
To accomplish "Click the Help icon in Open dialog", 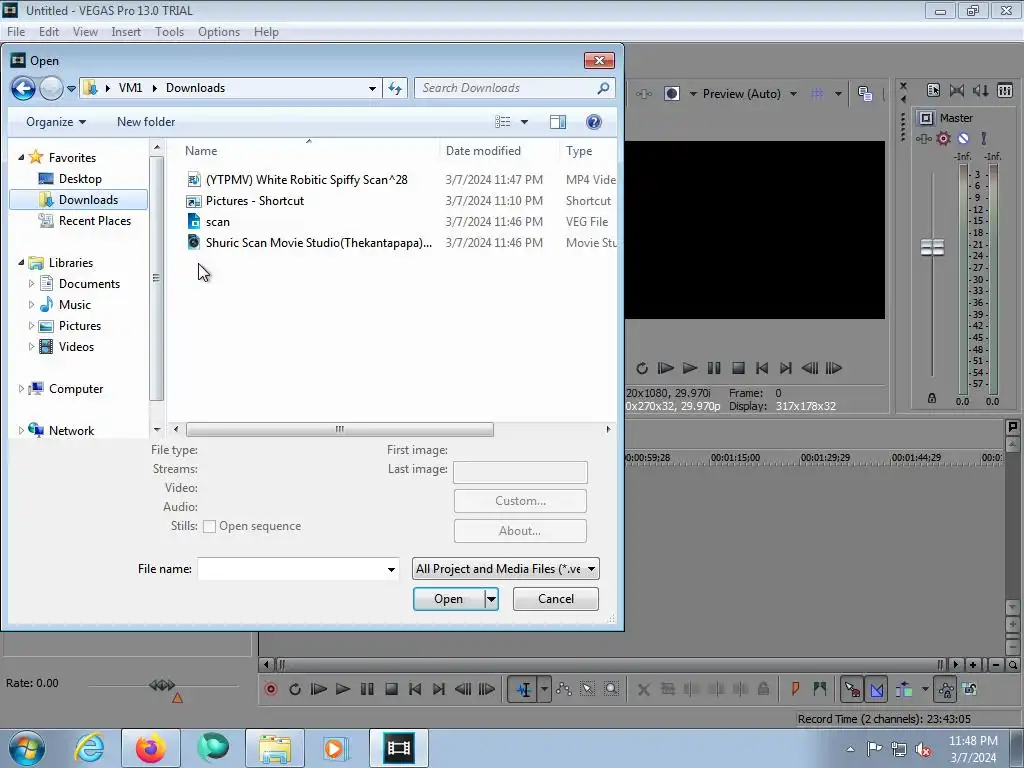I will coord(594,122).
